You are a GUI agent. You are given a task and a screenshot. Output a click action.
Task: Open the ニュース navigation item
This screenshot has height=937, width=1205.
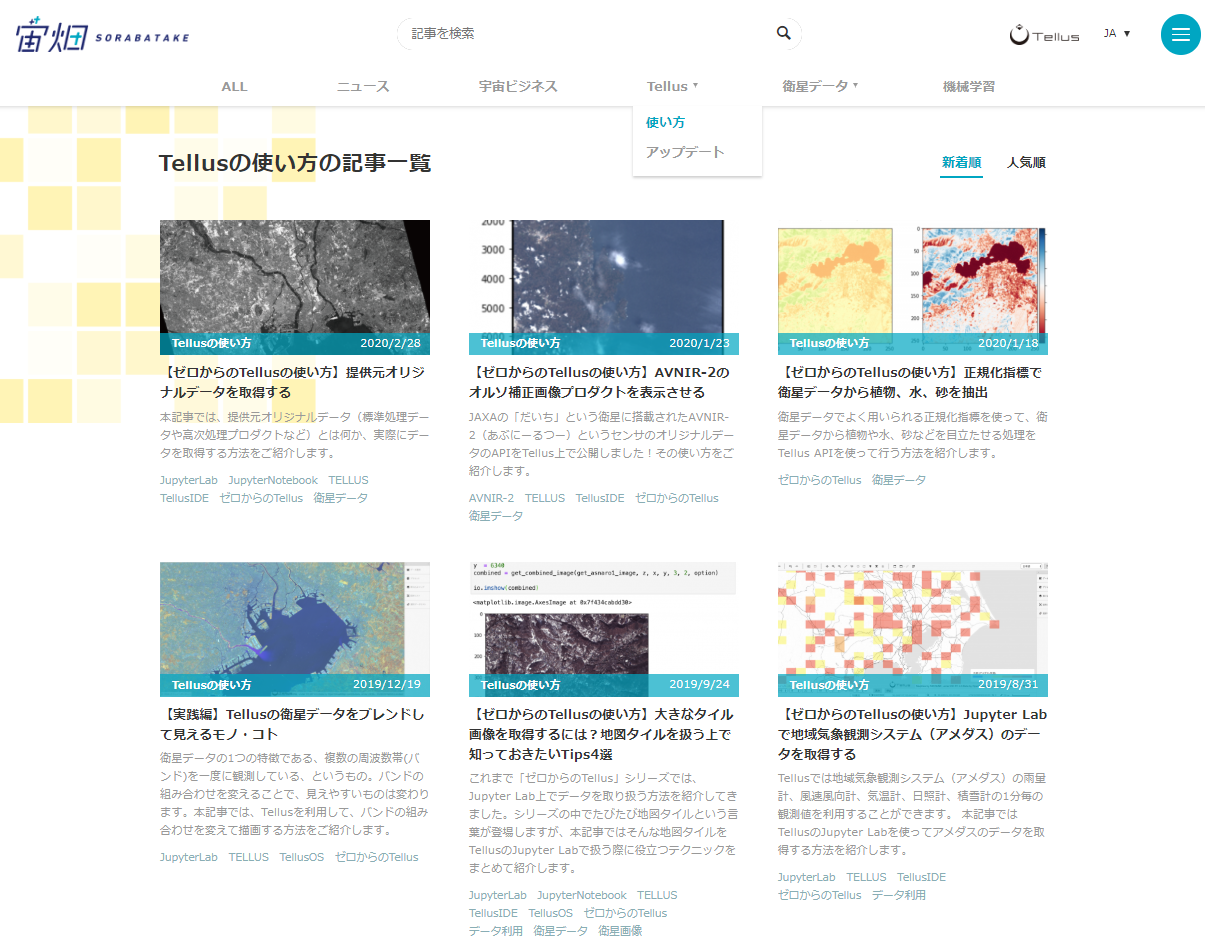363,87
